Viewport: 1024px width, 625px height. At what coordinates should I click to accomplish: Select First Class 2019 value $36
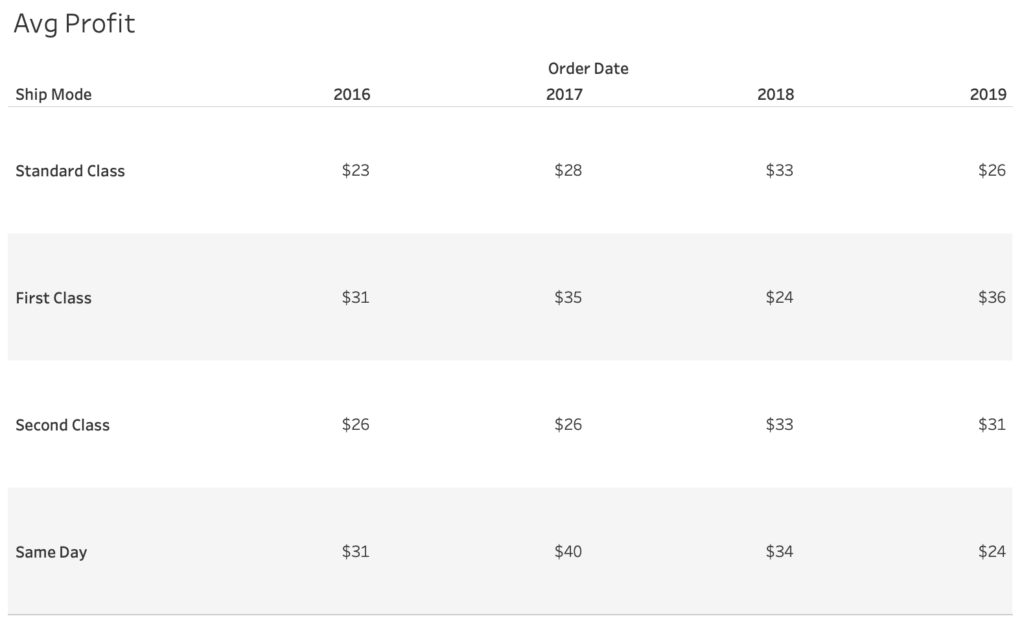click(992, 298)
